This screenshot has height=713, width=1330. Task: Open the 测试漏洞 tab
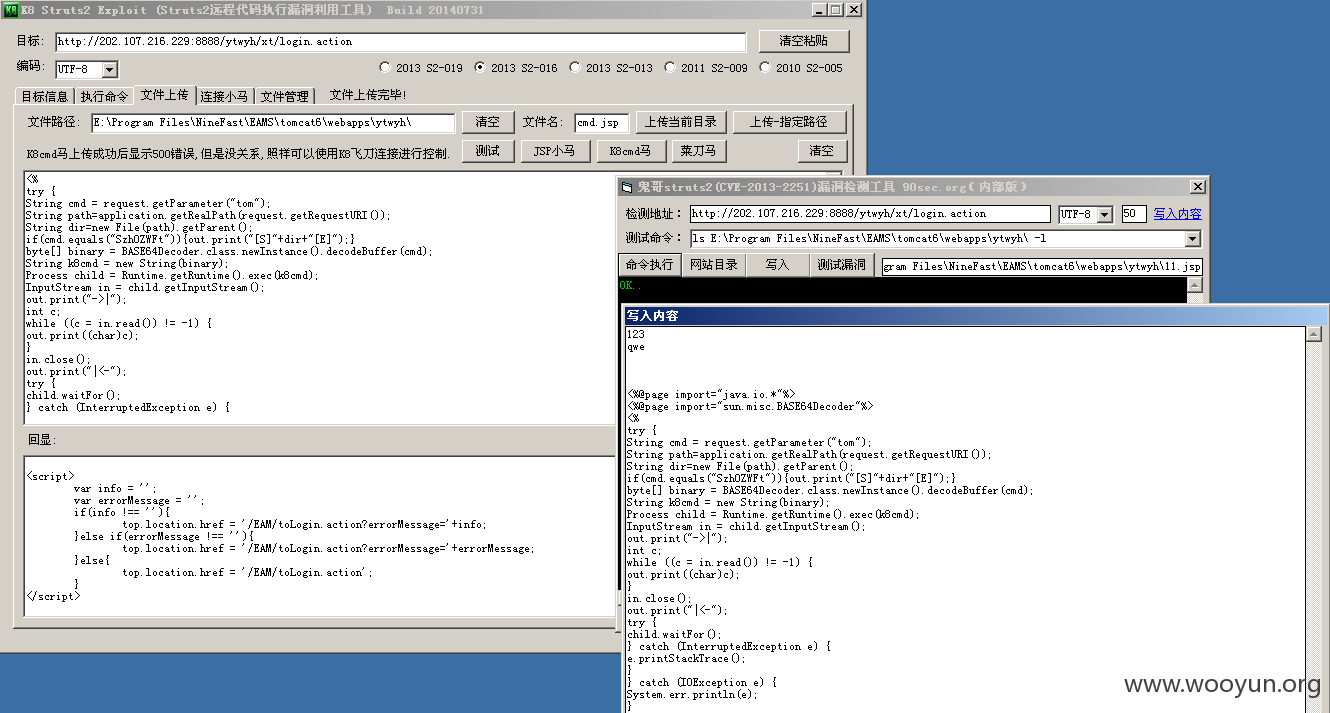coord(841,265)
